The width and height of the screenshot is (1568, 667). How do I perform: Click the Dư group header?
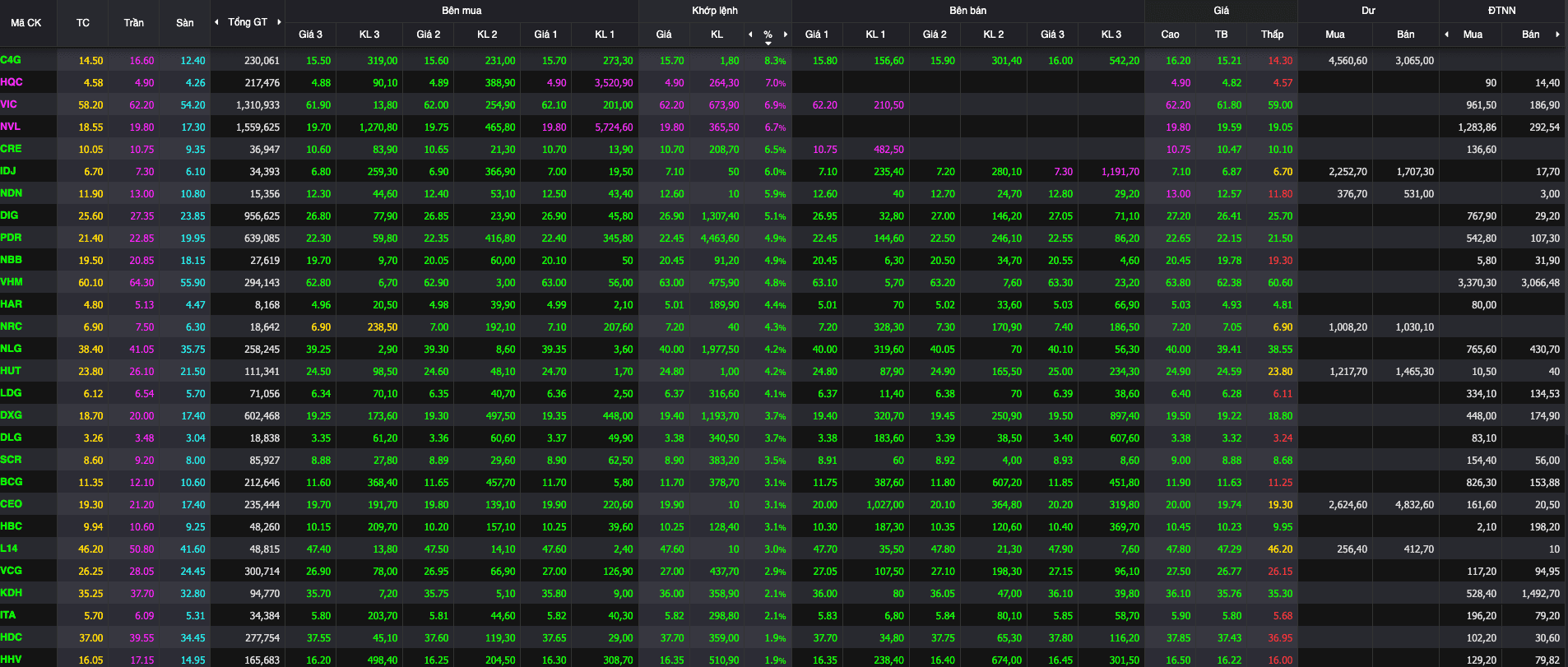point(1368,11)
